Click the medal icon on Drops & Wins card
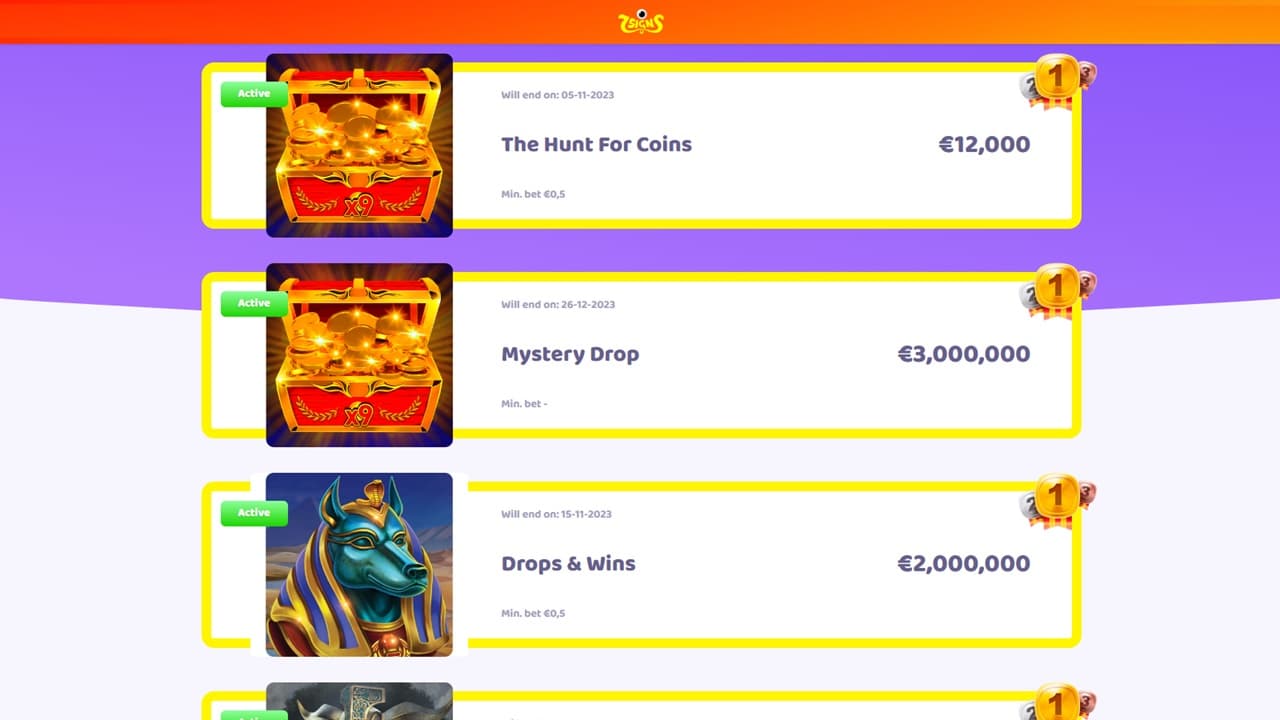The image size is (1280, 720). click(1056, 498)
